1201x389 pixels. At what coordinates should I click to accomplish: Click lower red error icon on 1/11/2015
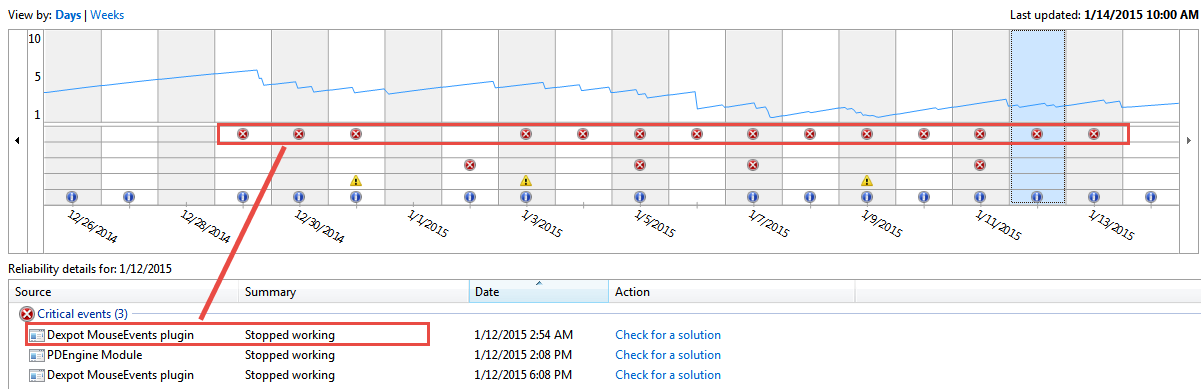pos(980,165)
